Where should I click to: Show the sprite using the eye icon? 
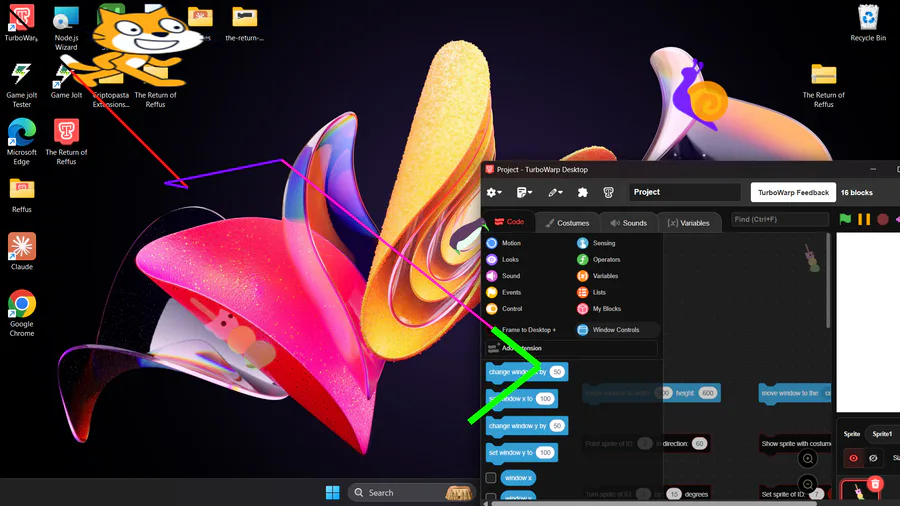click(854, 458)
